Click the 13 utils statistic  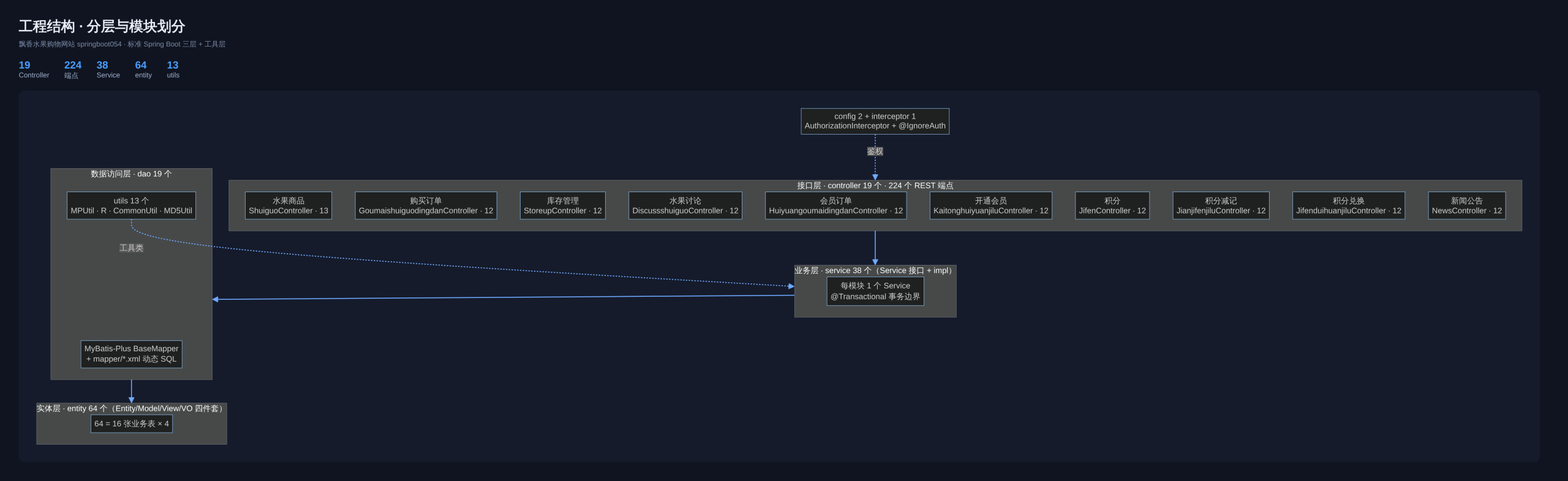[x=173, y=70]
